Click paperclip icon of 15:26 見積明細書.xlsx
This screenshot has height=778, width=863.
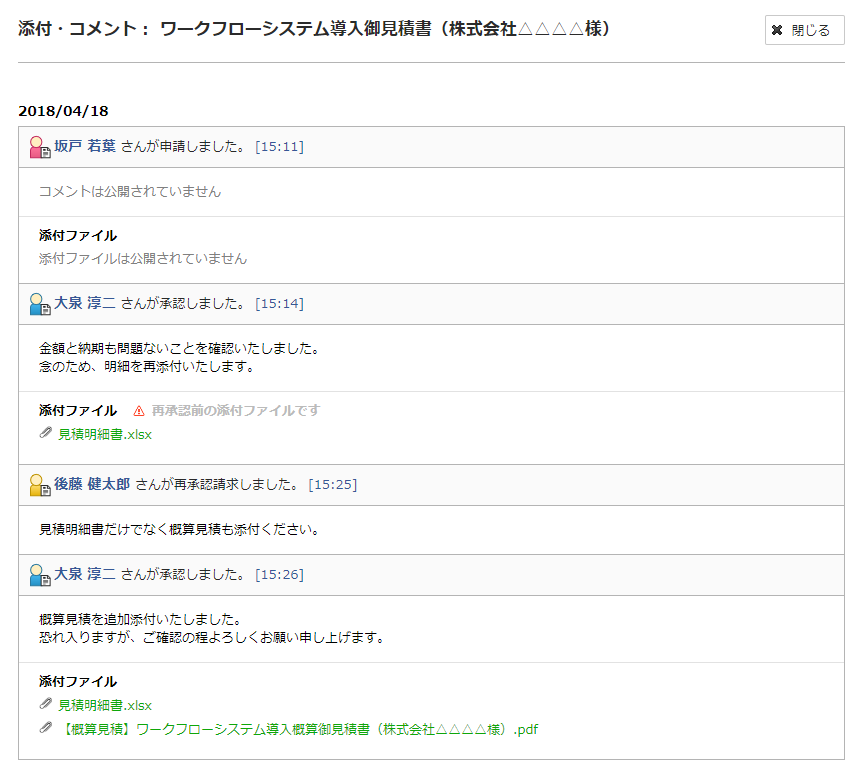coord(46,704)
